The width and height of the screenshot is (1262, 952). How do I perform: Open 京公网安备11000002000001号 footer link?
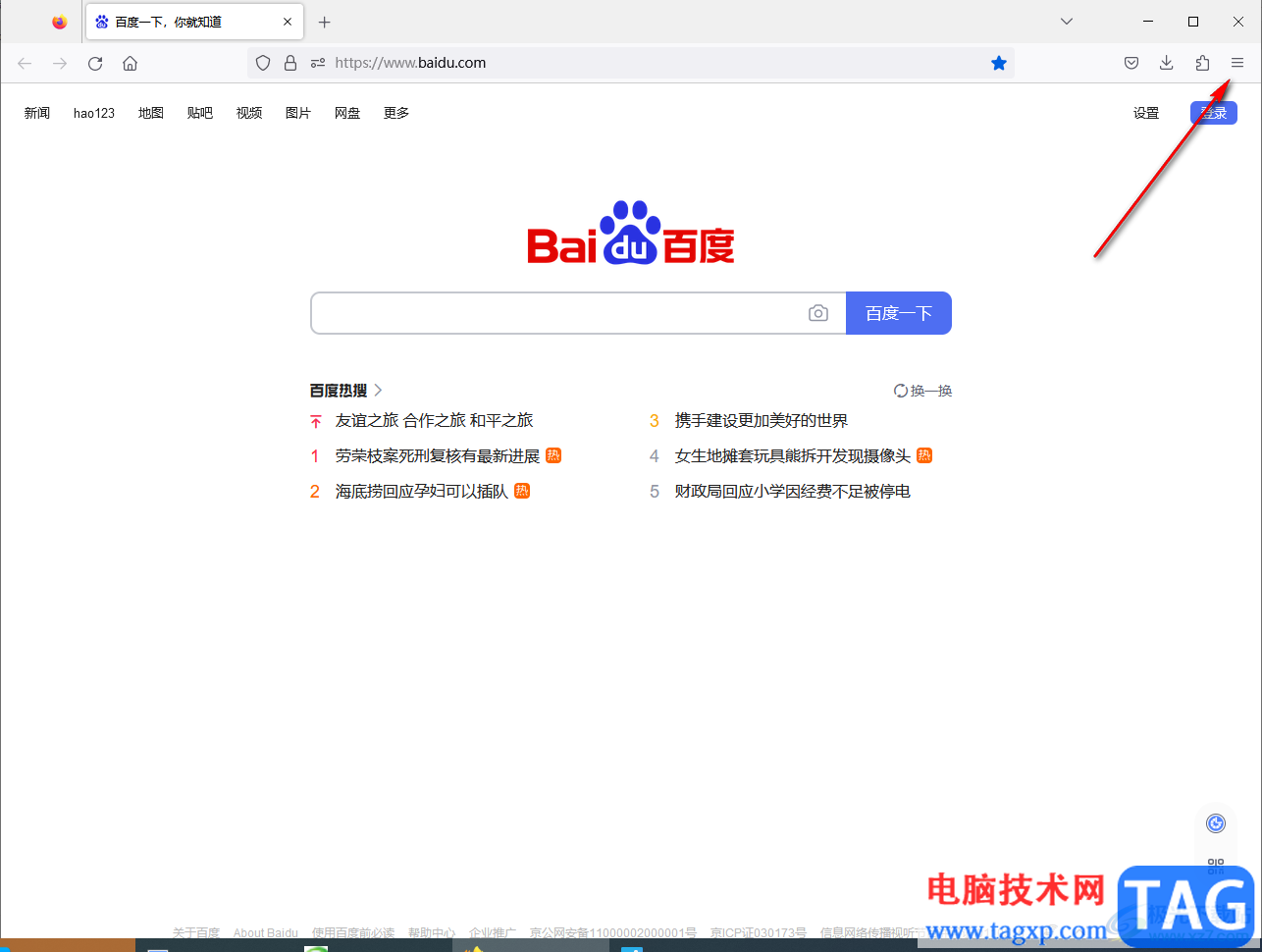tap(613, 932)
